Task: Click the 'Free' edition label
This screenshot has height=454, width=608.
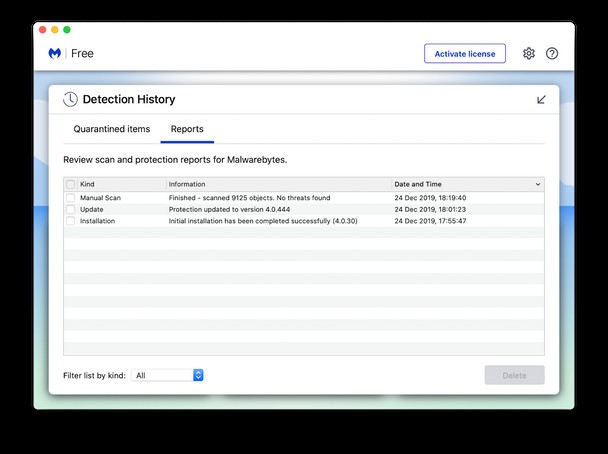Action: coord(82,54)
